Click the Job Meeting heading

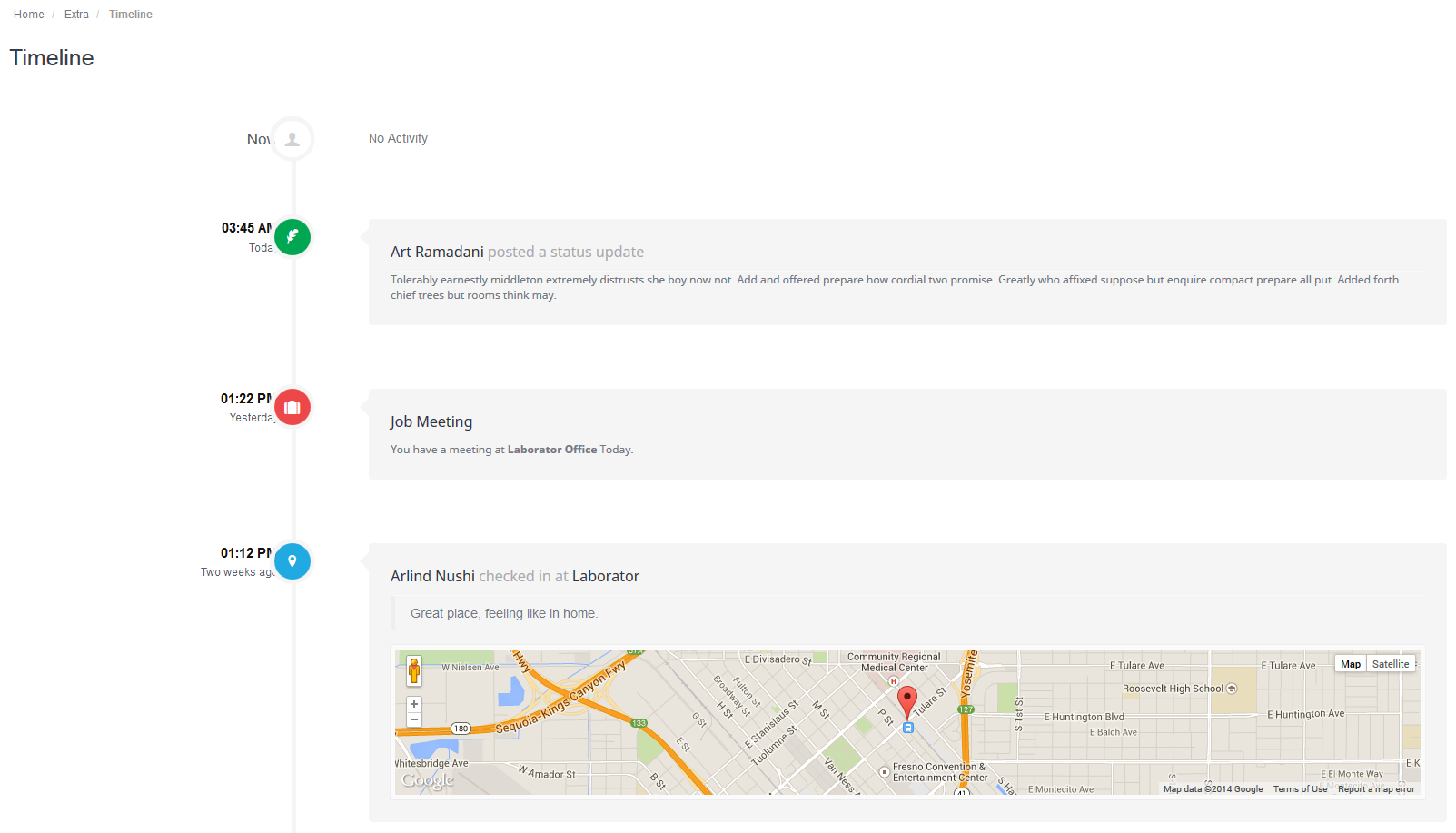(431, 422)
